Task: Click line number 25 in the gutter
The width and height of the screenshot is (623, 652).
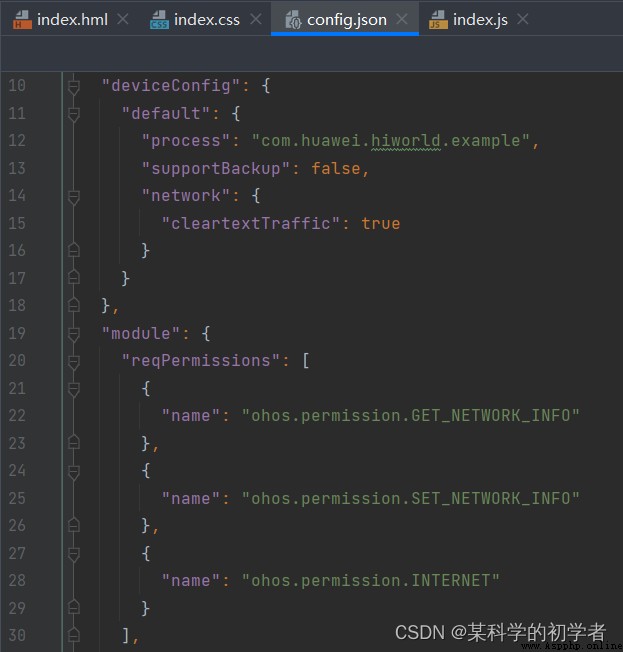Action: click(x=17, y=498)
